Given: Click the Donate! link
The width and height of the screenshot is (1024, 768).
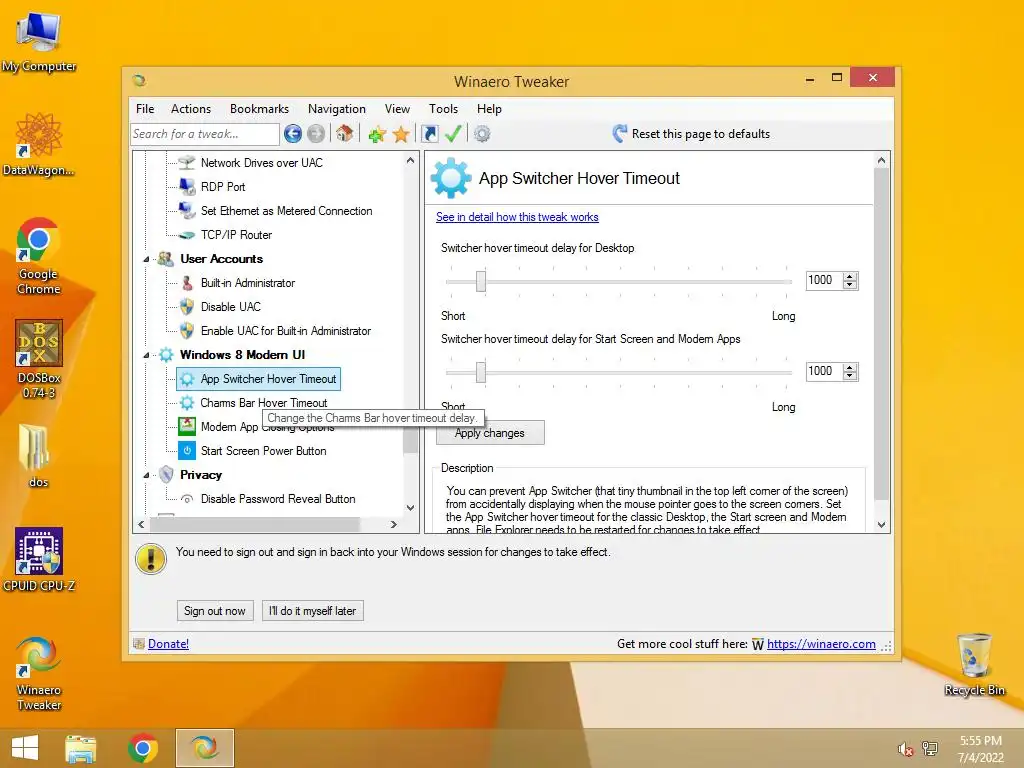Looking at the screenshot, I should [168, 644].
